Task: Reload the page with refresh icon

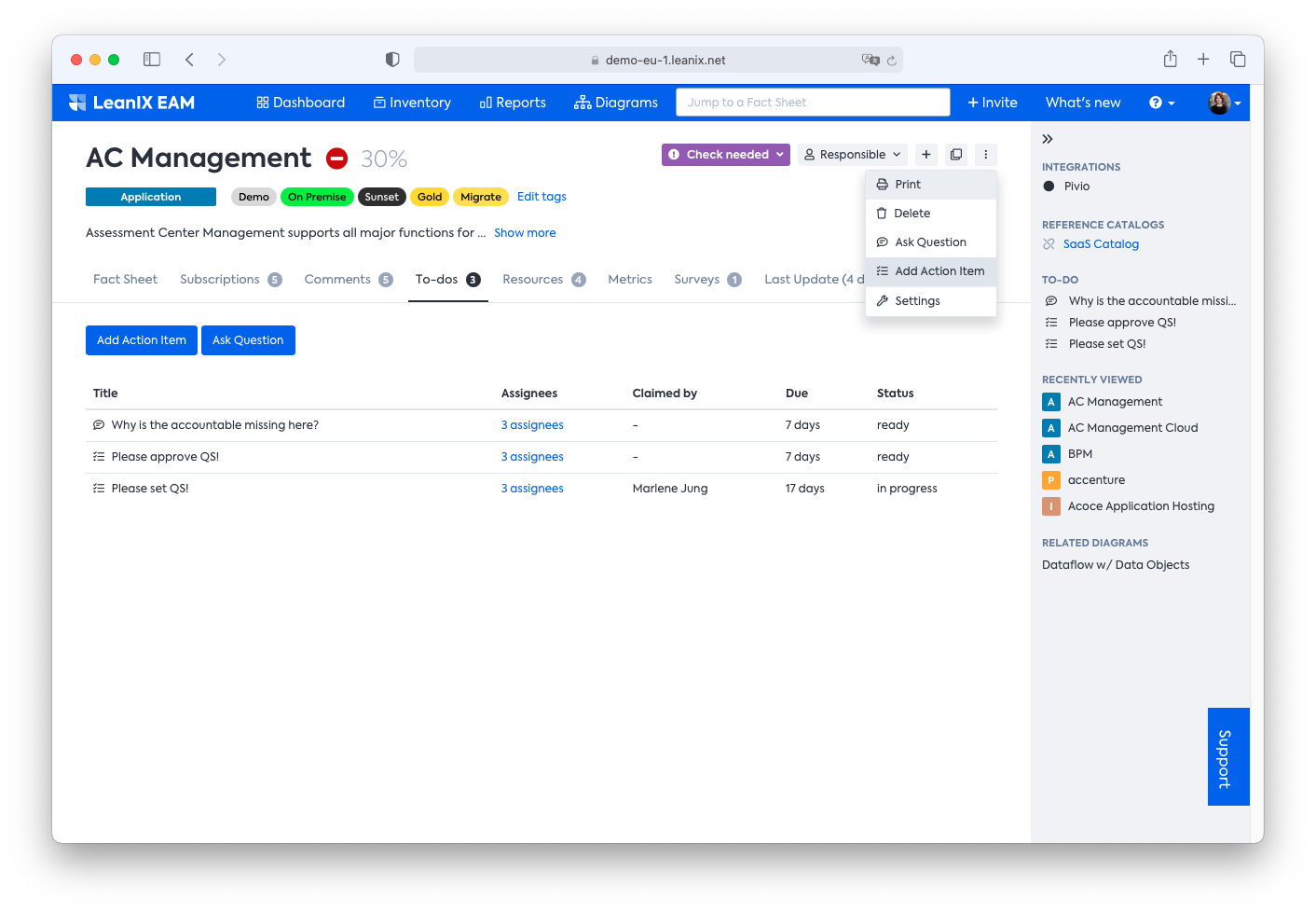Action: (892, 60)
